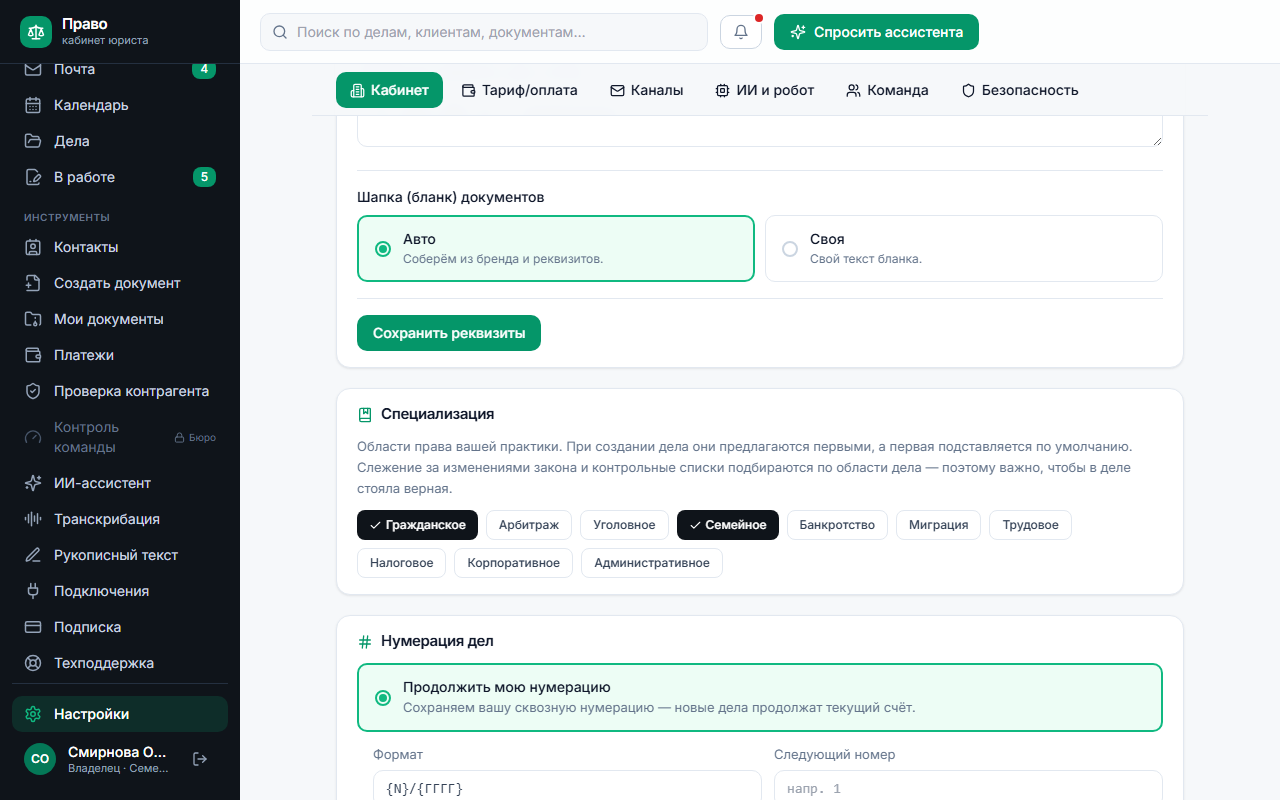The image size is (1280, 800).
Task: Toggle the Корпоративное specialization chip
Action: [x=514, y=563]
